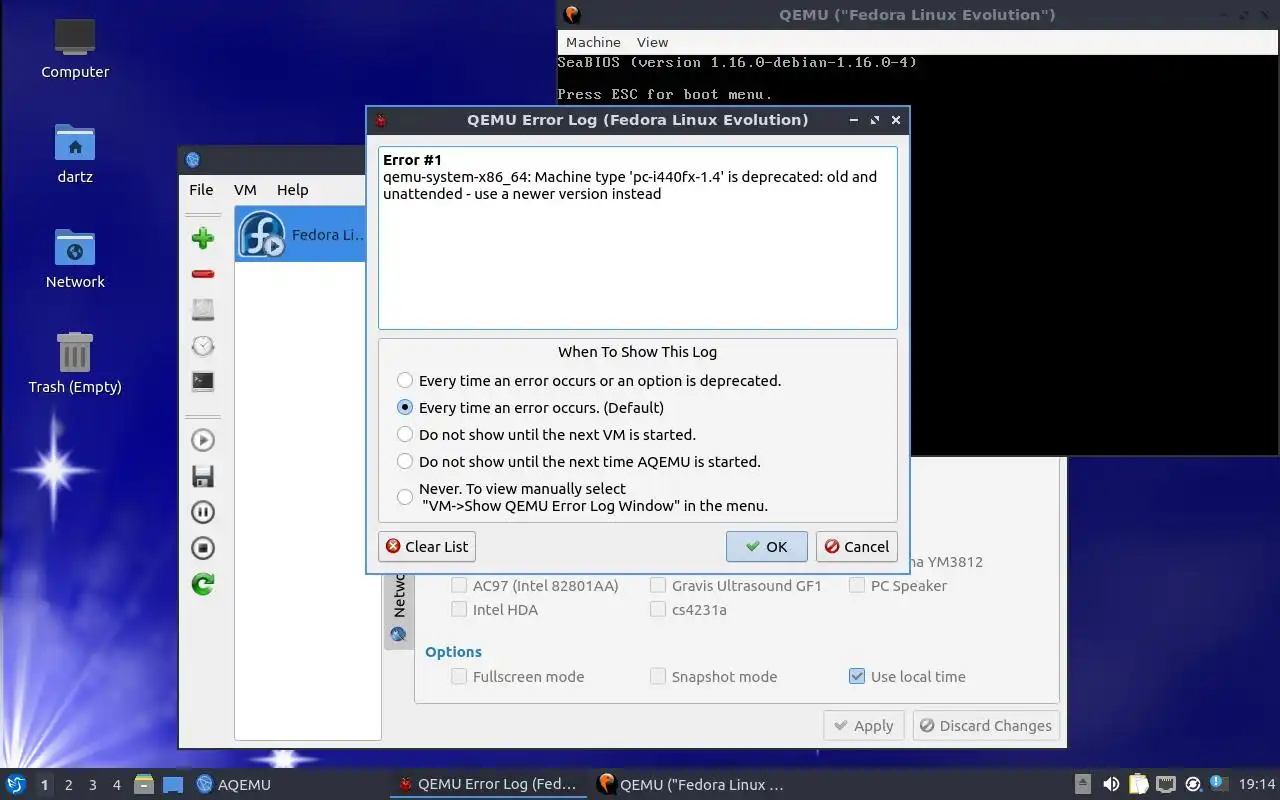Click OK in the QEMU Error Log dialog

pyautogui.click(x=767, y=546)
